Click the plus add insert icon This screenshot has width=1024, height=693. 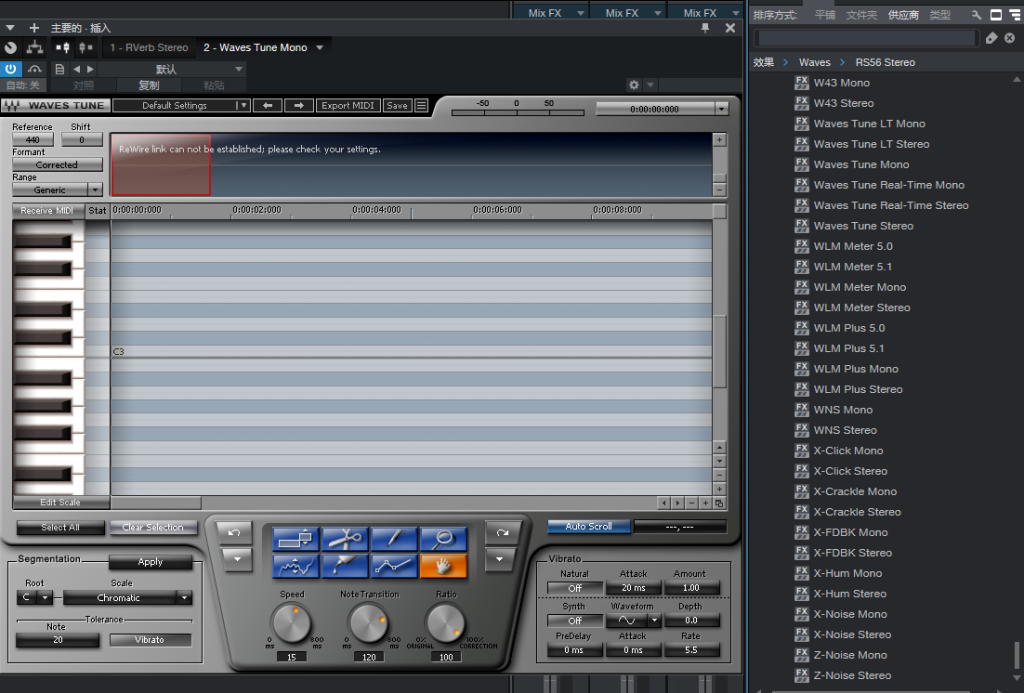click(x=34, y=27)
